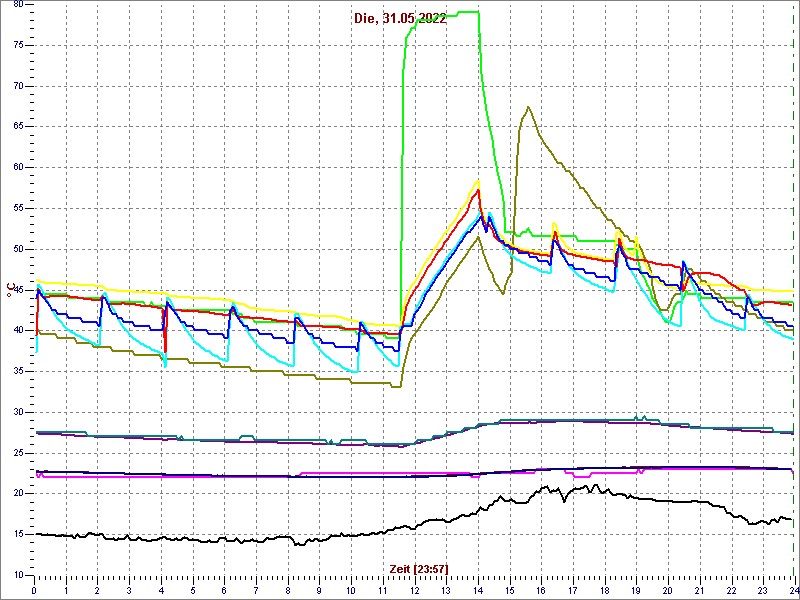Click the "Zeit [23:57]" time axis caption
Image resolution: width=800 pixels, height=600 pixels.
point(419,568)
